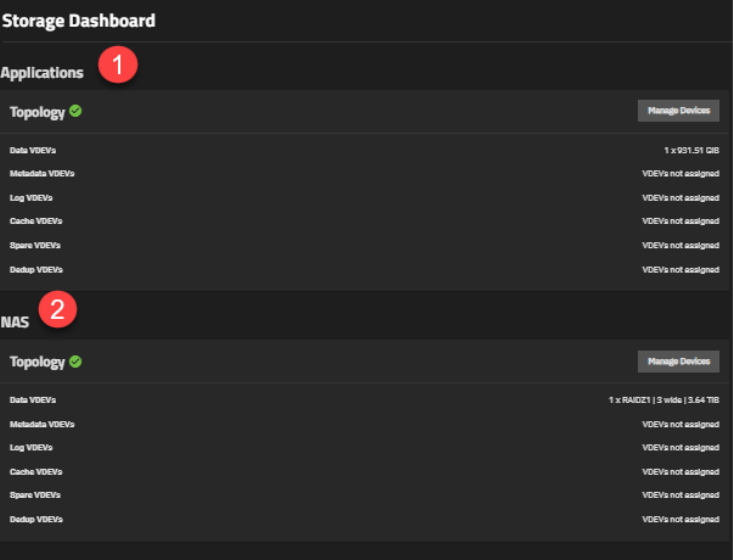The width and height of the screenshot is (733, 560).
Task: Click the green health checkmark for NAS Topology
Action: [x=76, y=361]
